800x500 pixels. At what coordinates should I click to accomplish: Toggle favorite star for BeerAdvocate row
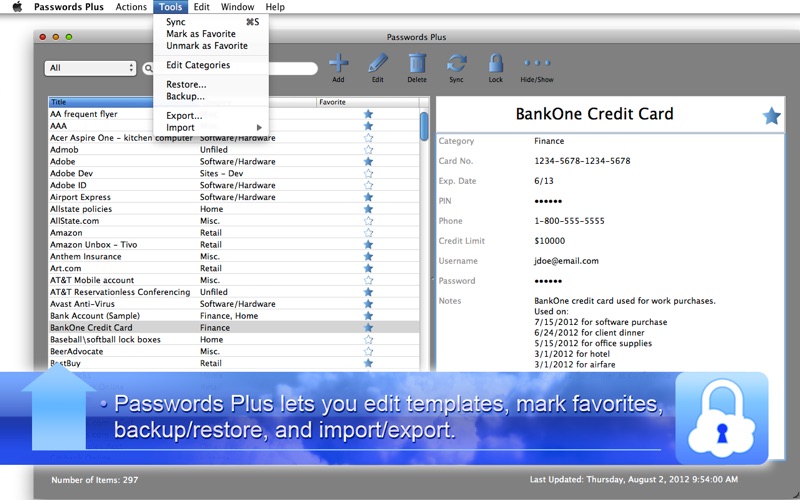coord(368,352)
